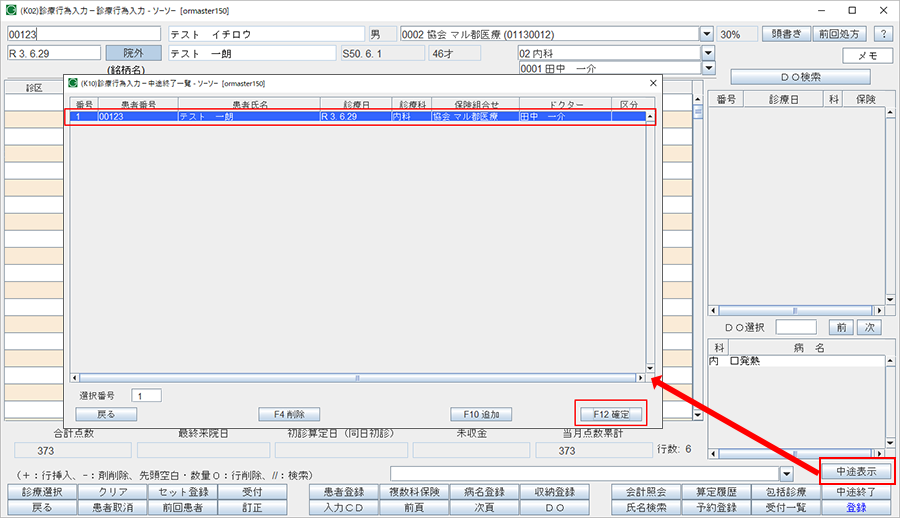This screenshot has height=518, width=900.
Task: Close the 中途終了一覧 dialog window
Action: (x=653, y=84)
